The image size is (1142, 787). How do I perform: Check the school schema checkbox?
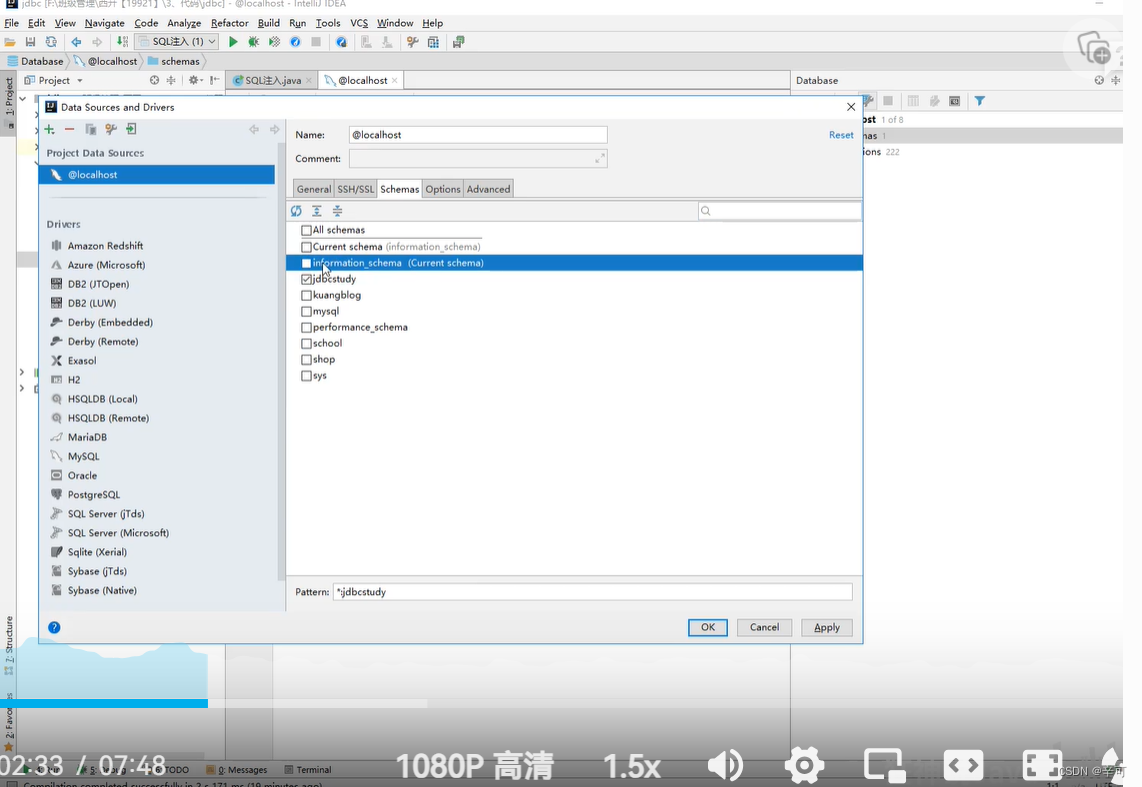click(x=307, y=344)
